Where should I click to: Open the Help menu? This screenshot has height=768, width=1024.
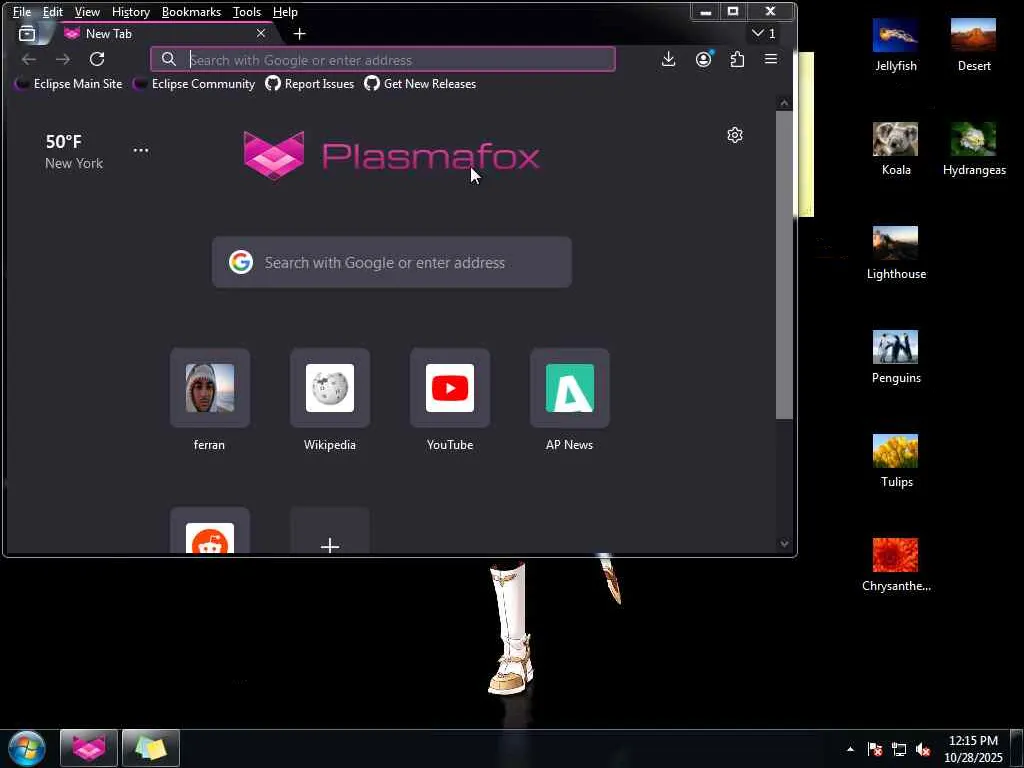click(x=285, y=12)
